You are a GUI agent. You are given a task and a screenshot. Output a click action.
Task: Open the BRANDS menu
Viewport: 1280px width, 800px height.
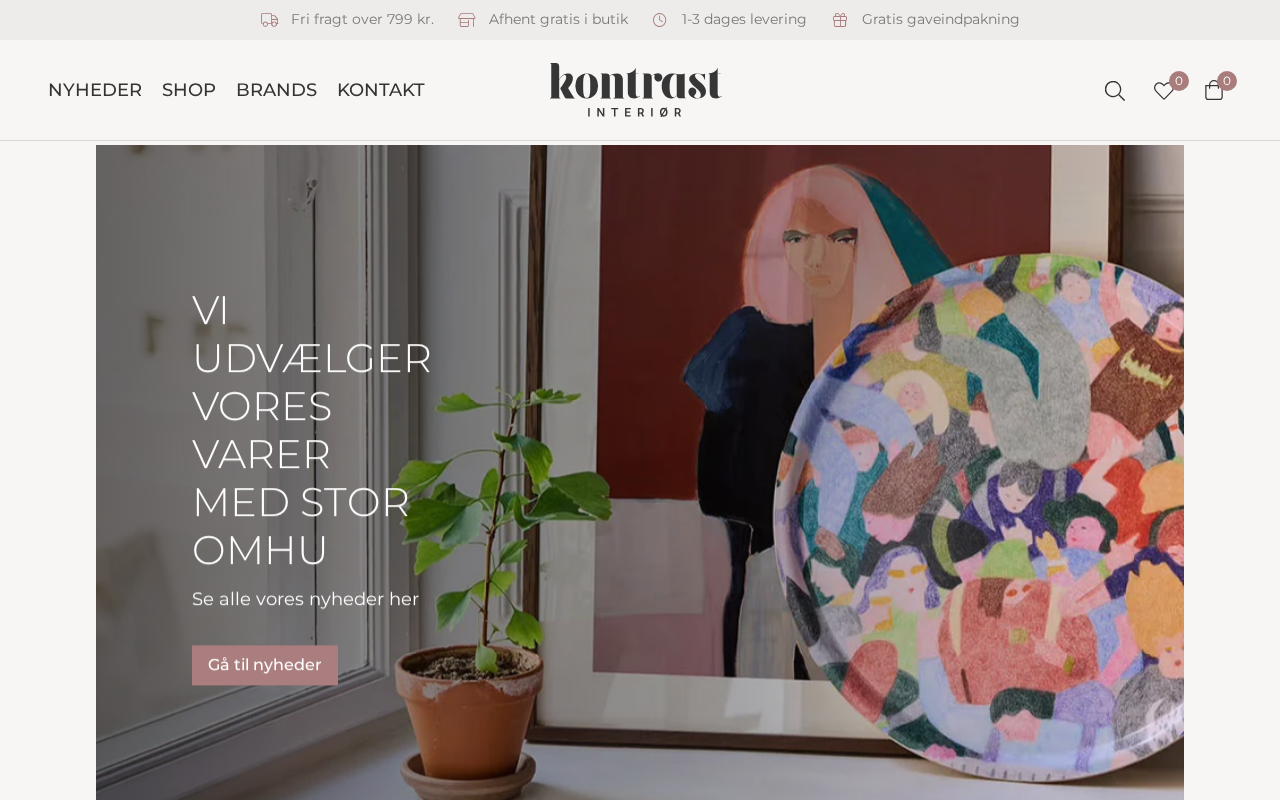(276, 90)
